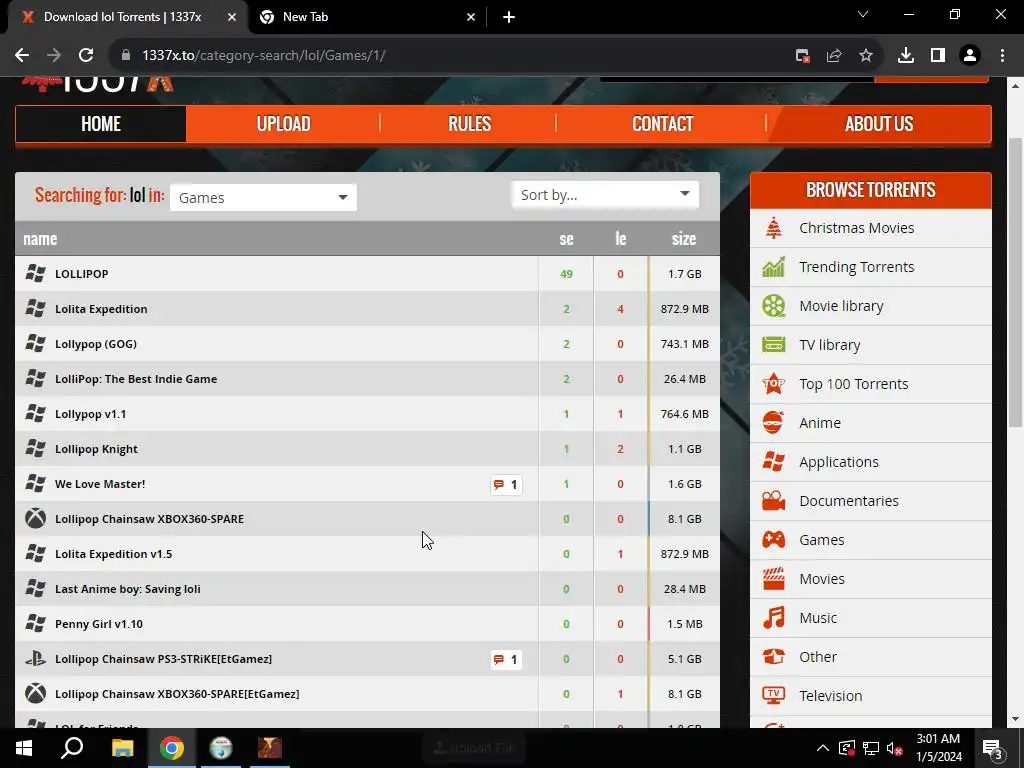Open the comment bubble on We Love Master!
Viewport: 1024px width, 768px height.
pyautogui.click(x=506, y=485)
